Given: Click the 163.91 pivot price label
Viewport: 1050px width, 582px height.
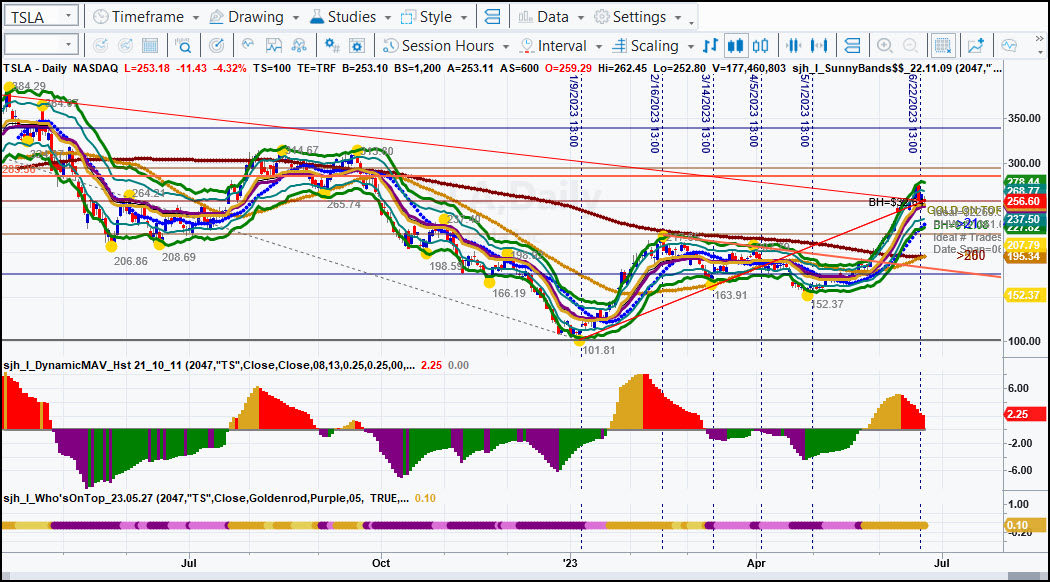Looking at the screenshot, I should (x=731, y=295).
